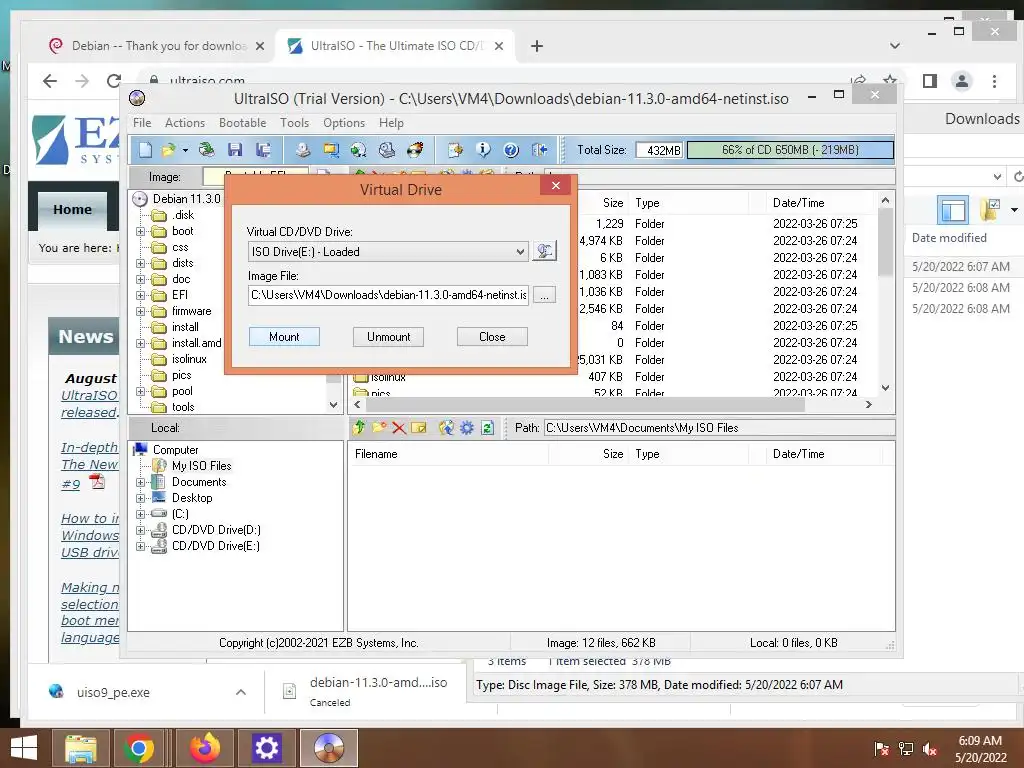Open the Bootable menu

[242, 123]
